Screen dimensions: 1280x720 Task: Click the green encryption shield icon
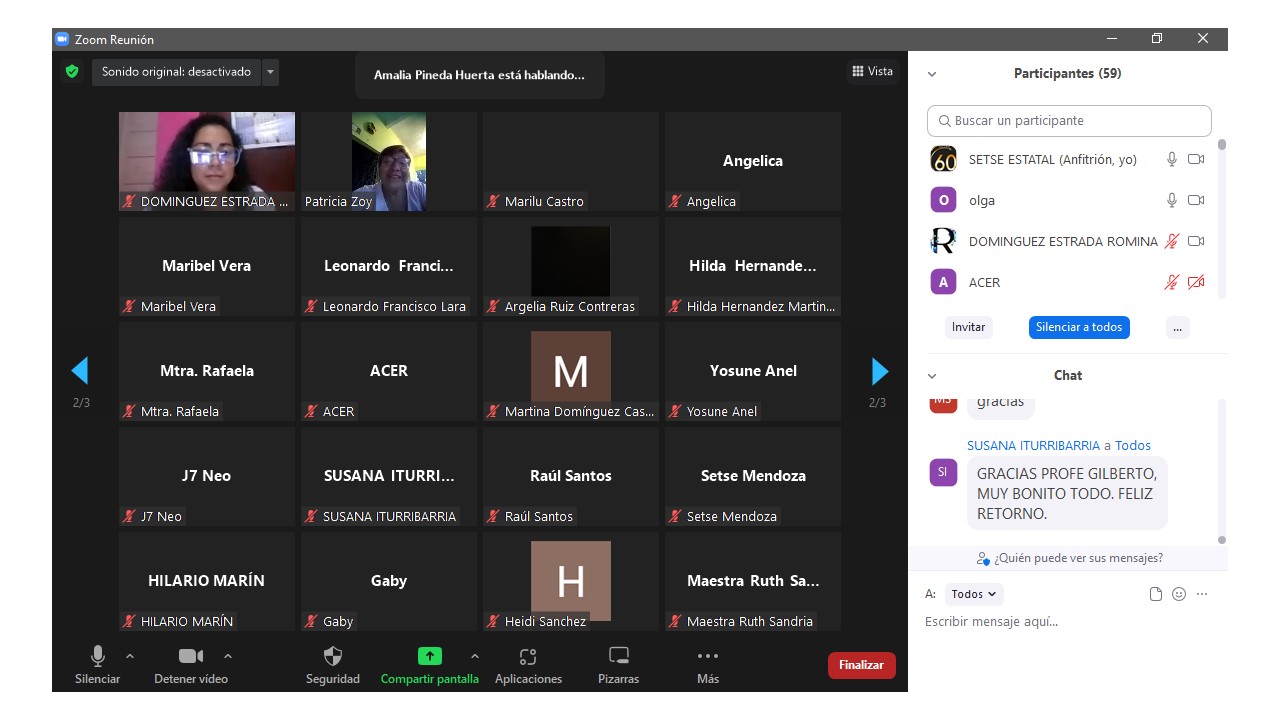(x=72, y=72)
